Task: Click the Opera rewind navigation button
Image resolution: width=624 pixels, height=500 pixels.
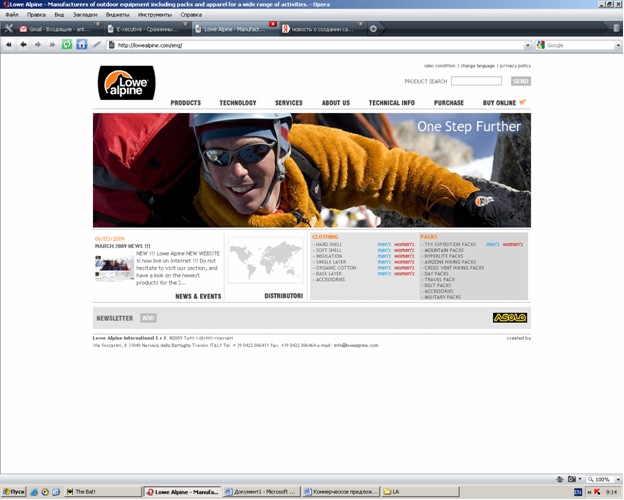Action: click(x=8, y=45)
